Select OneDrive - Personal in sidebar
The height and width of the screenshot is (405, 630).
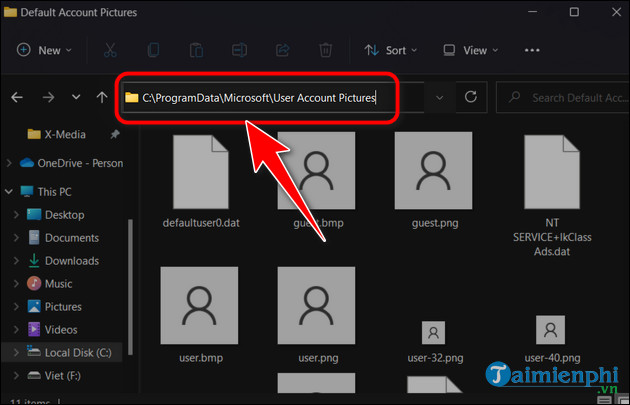click(x=72, y=163)
